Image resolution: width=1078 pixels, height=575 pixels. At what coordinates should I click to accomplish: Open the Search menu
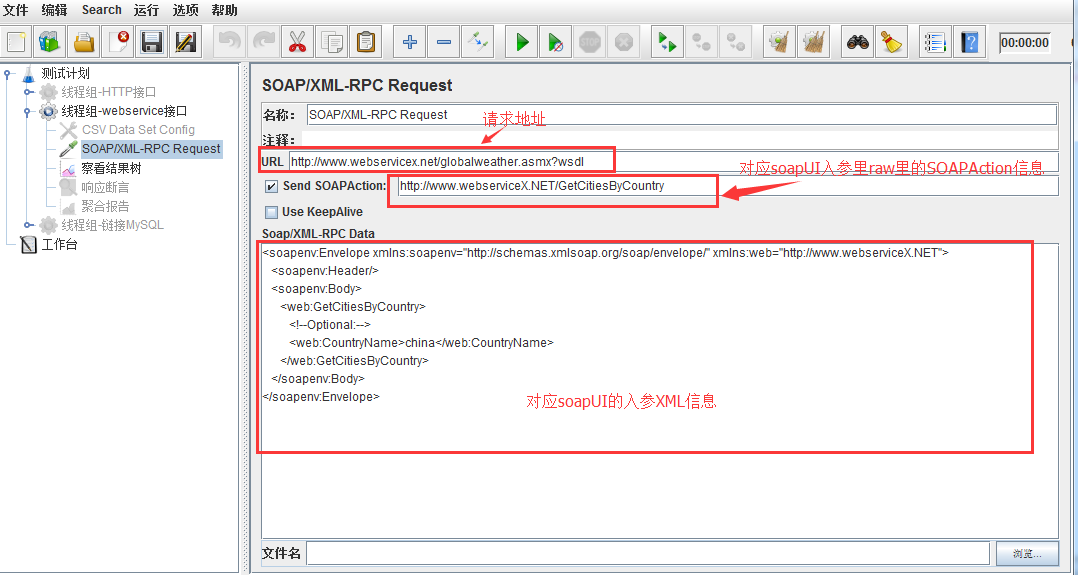coord(102,10)
